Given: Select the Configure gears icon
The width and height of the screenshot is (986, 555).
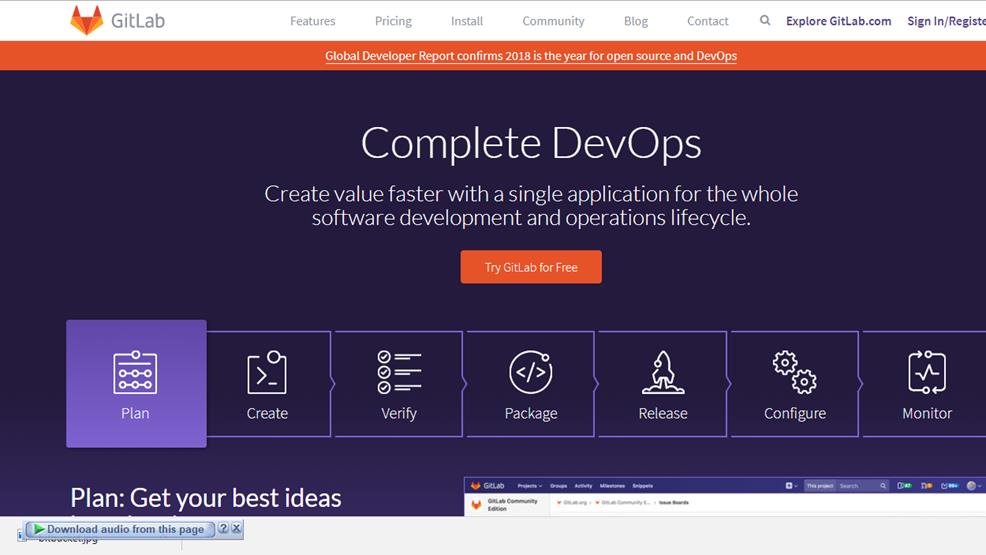Looking at the screenshot, I should (795, 372).
